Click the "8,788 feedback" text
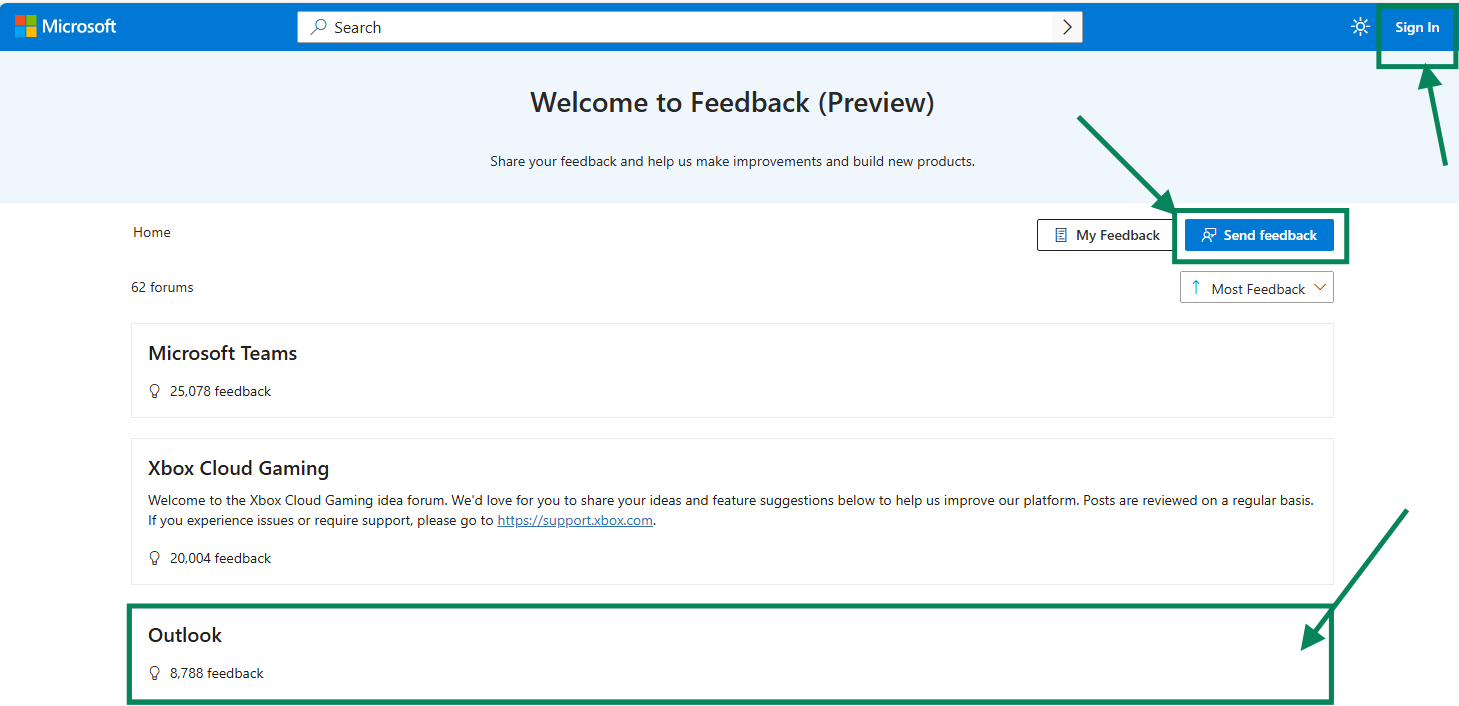 click(x=217, y=673)
